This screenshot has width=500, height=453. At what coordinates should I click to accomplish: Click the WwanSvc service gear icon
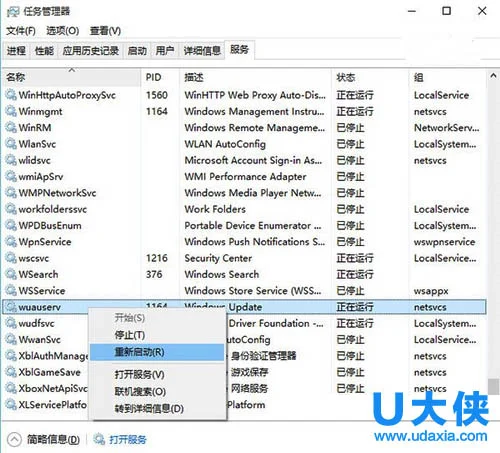tap(11, 340)
